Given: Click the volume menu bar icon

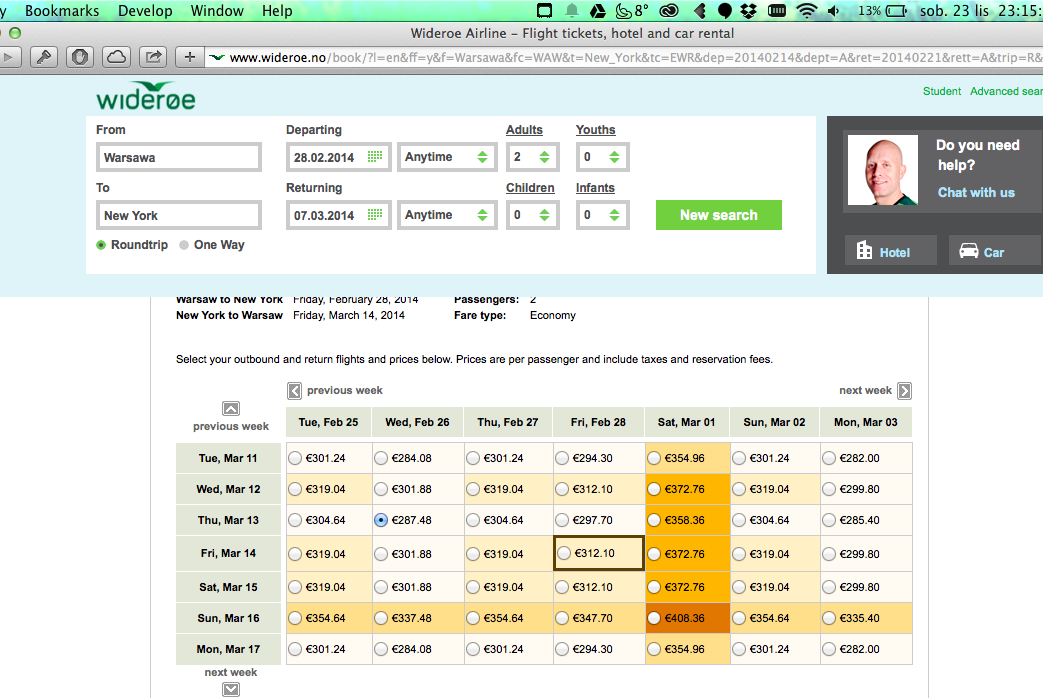Looking at the screenshot, I should [x=833, y=11].
